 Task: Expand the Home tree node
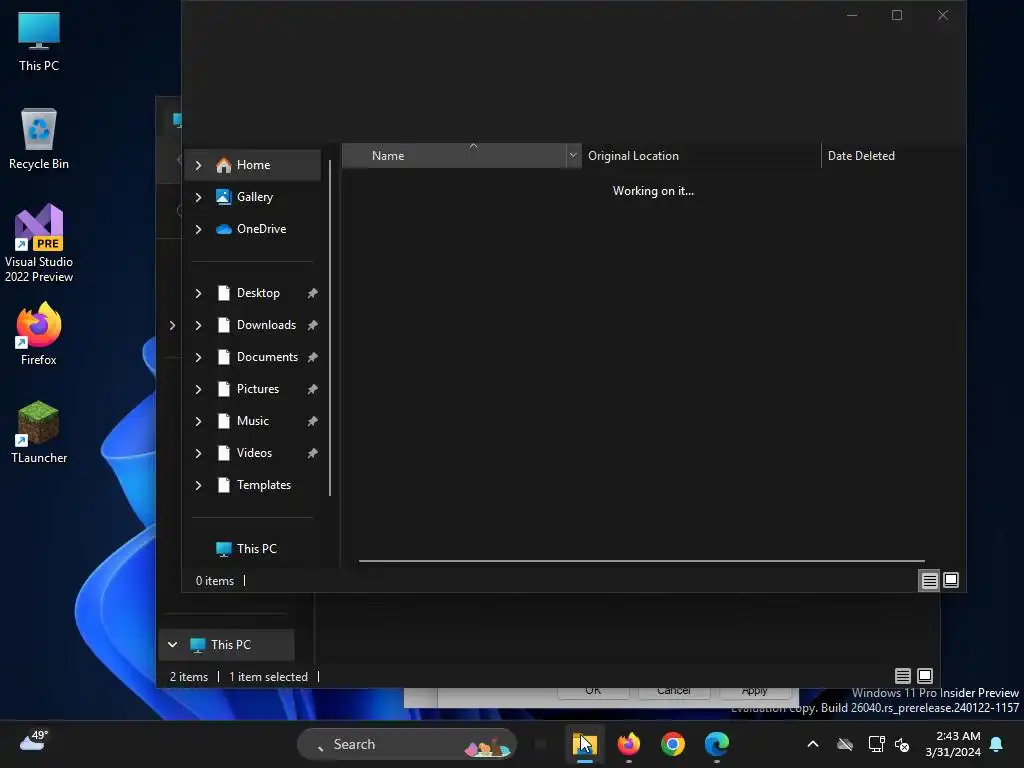[x=199, y=165]
